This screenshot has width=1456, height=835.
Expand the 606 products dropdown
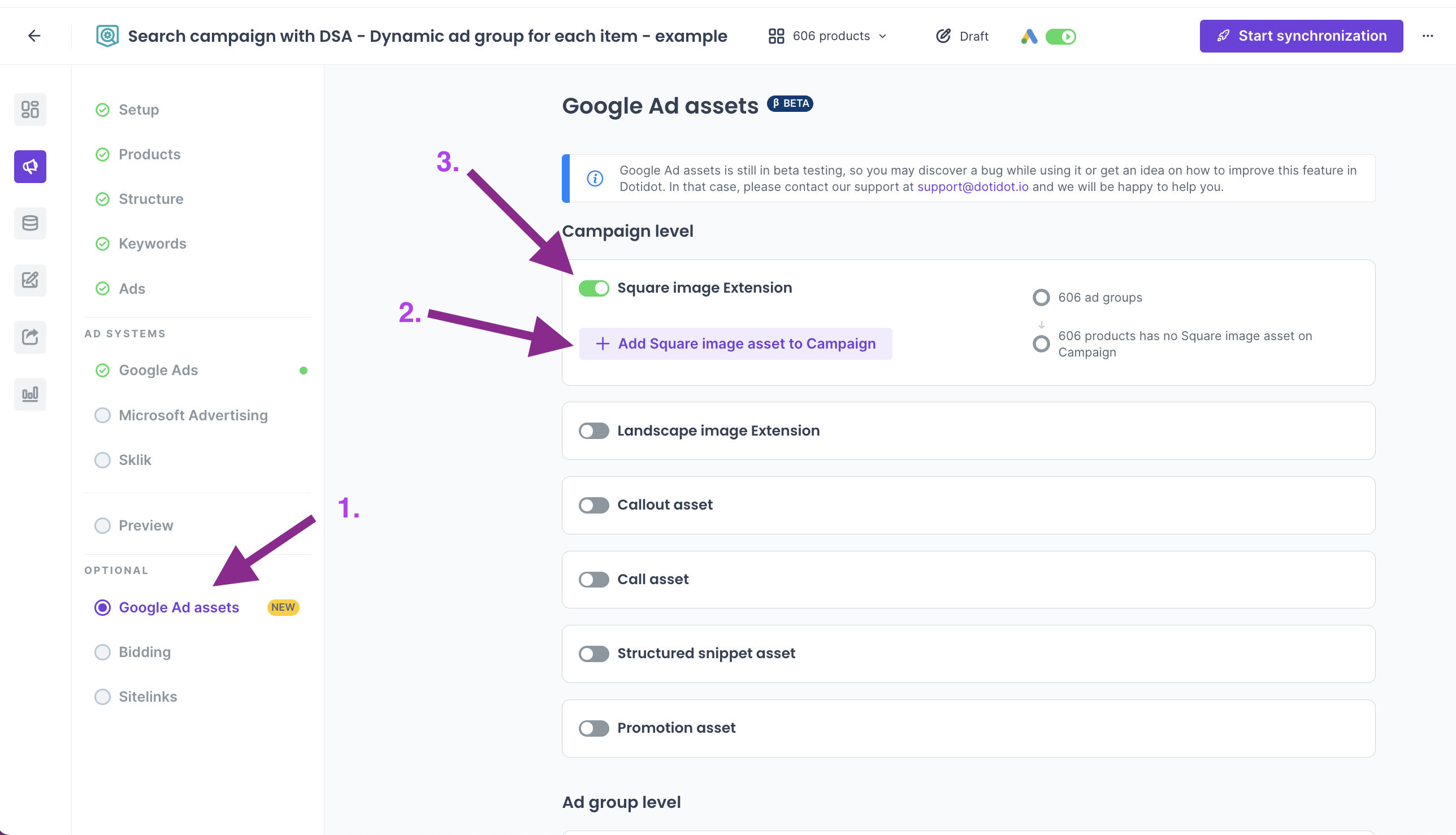point(828,36)
